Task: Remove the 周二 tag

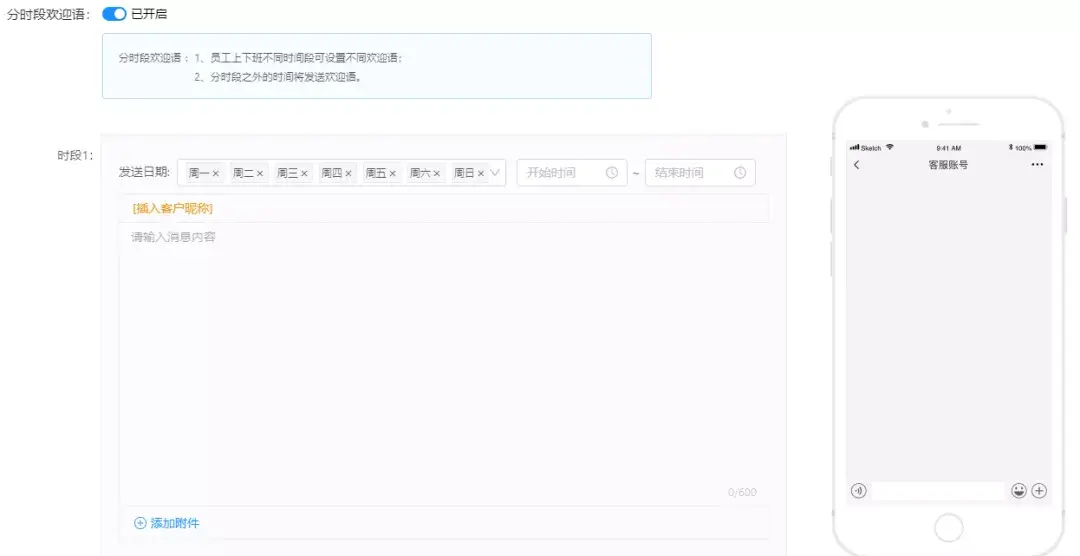Action: pos(260,174)
